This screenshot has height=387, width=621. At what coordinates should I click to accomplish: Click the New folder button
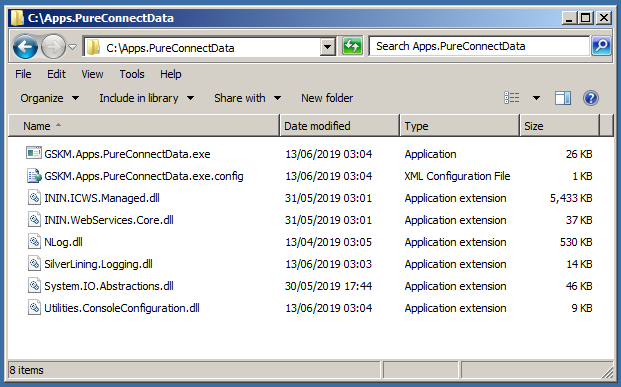point(327,98)
